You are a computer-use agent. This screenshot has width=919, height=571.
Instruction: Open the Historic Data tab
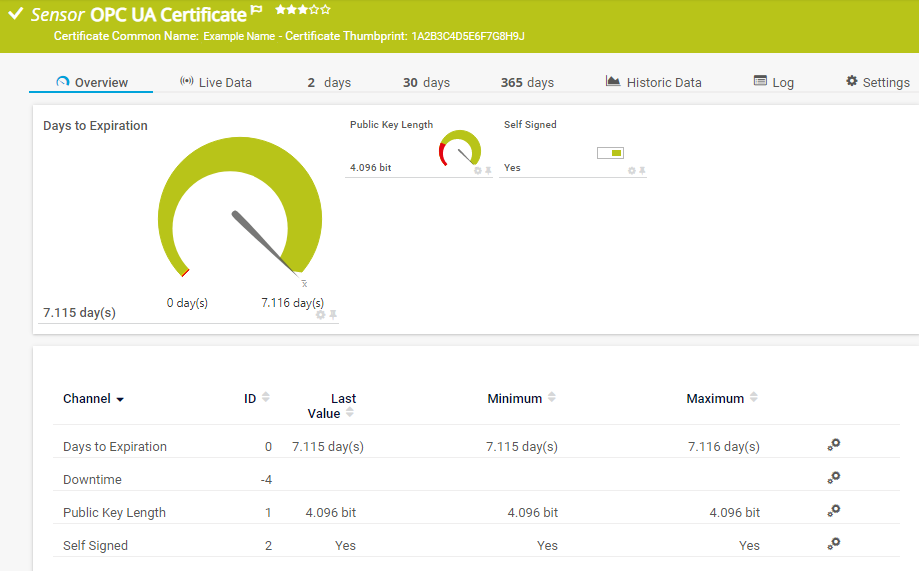click(653, 82)
